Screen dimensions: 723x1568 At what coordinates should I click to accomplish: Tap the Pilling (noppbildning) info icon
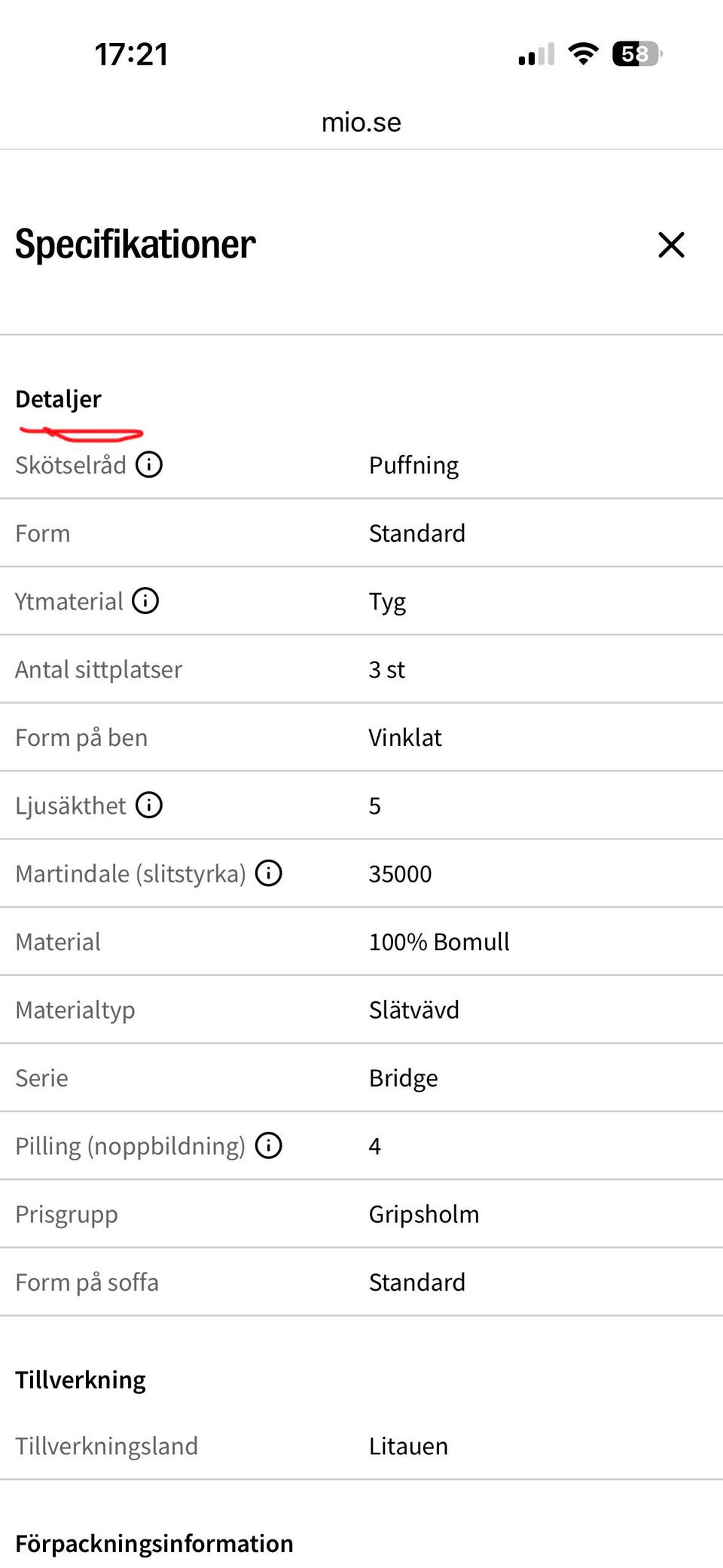269,1145
